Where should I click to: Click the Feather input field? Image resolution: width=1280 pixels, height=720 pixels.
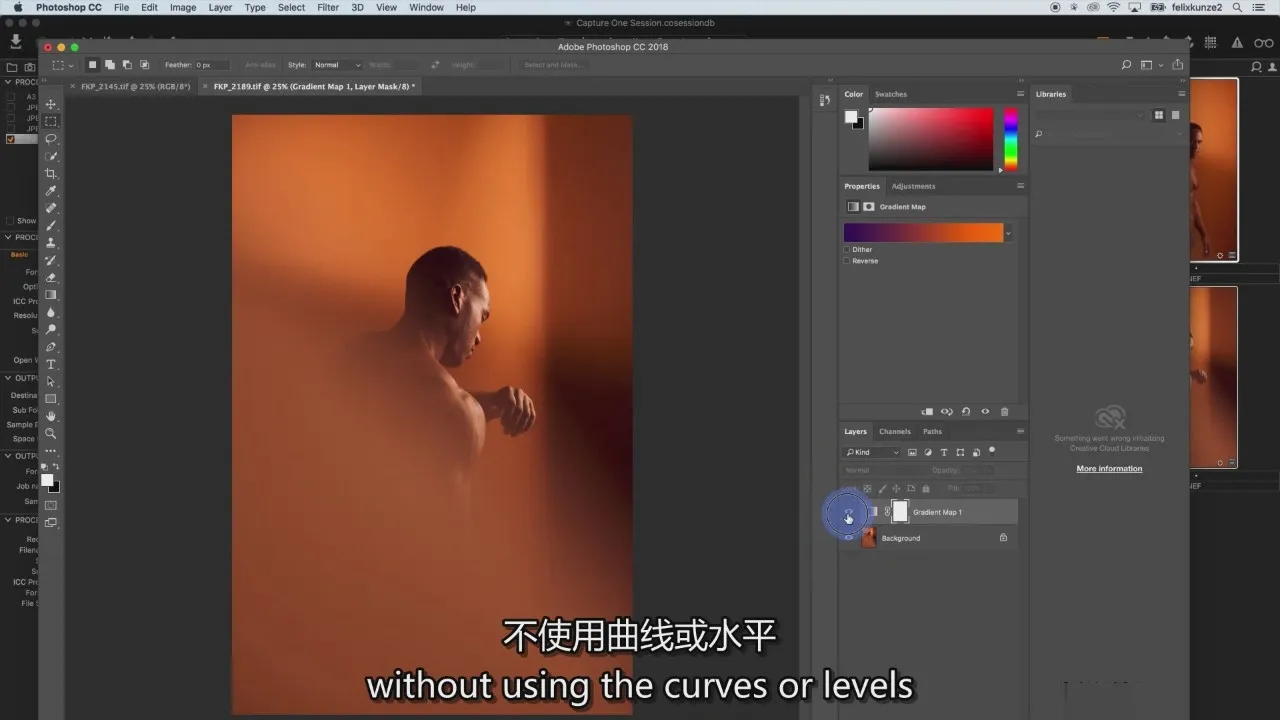[211, 65]
